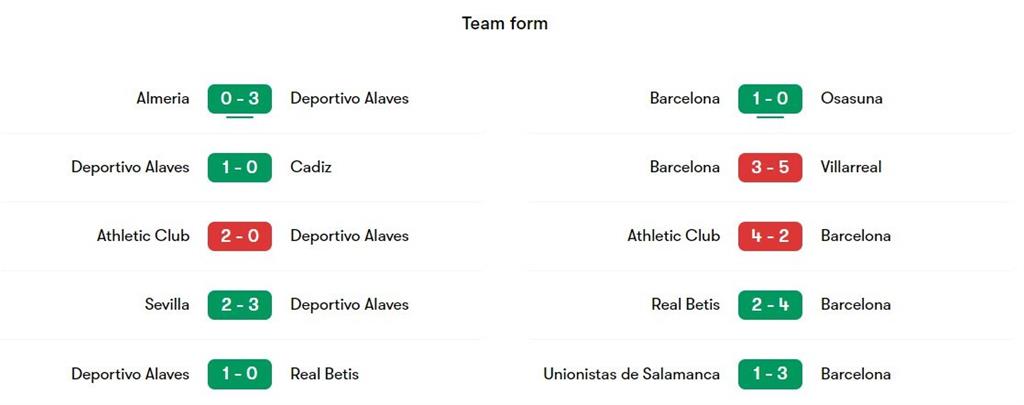This screenshot has width=1024, height=405.
Task: Open Unionistas de Salamanca team name
Action: tap(631, 374)
